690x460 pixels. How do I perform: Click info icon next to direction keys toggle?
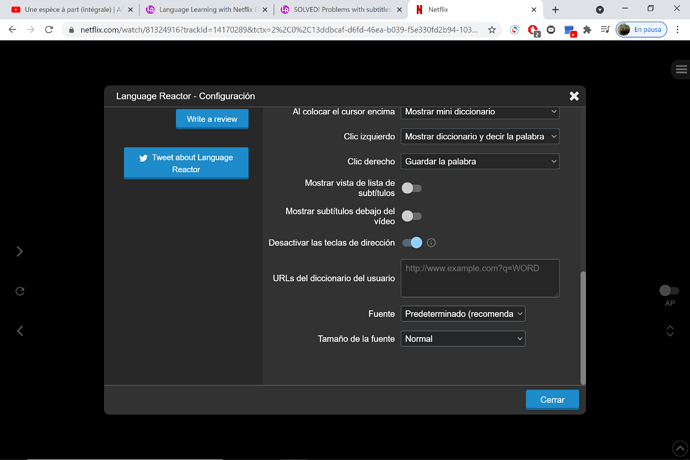(431, 243)
